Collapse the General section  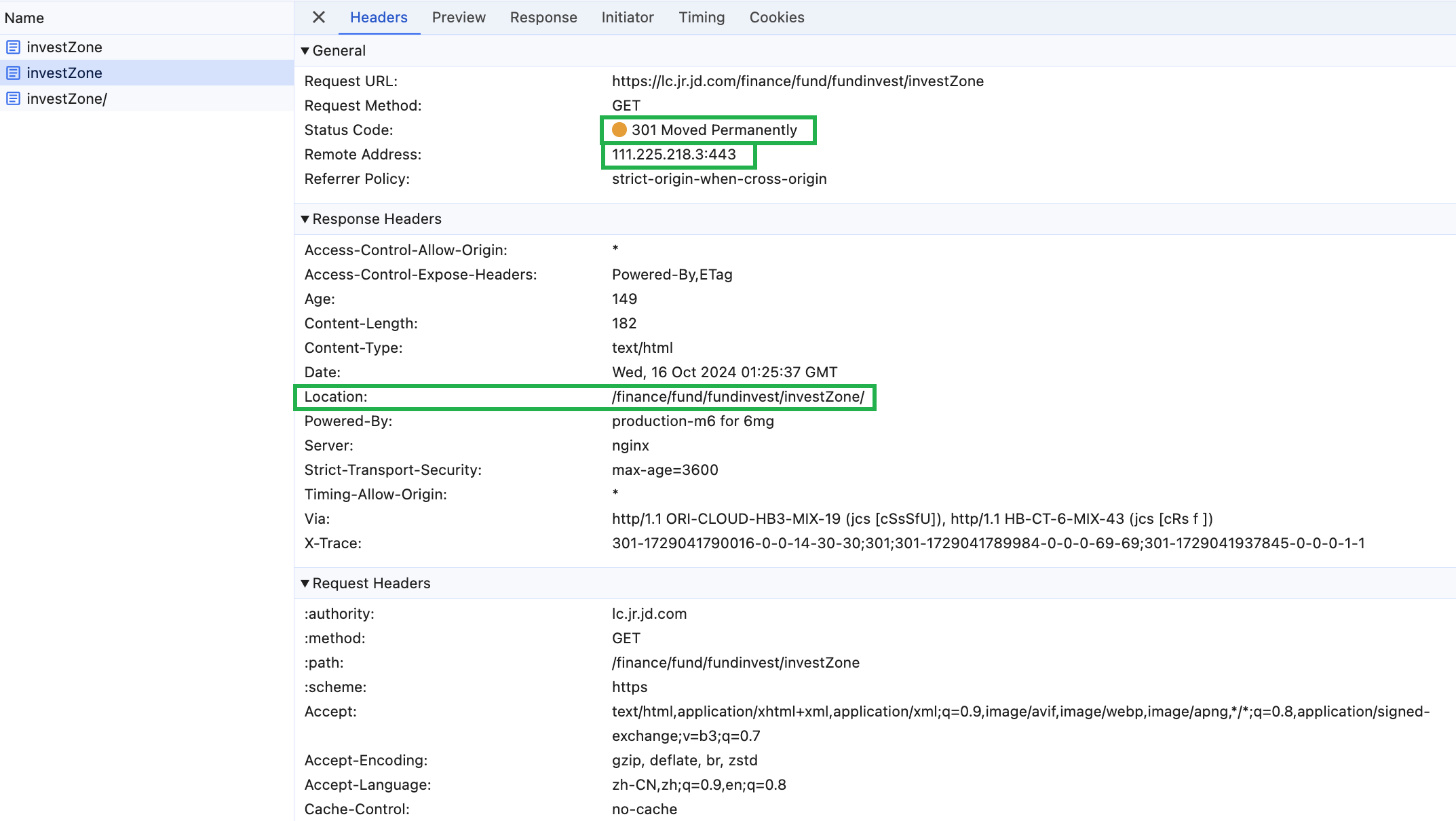click(x=305, y=51)
